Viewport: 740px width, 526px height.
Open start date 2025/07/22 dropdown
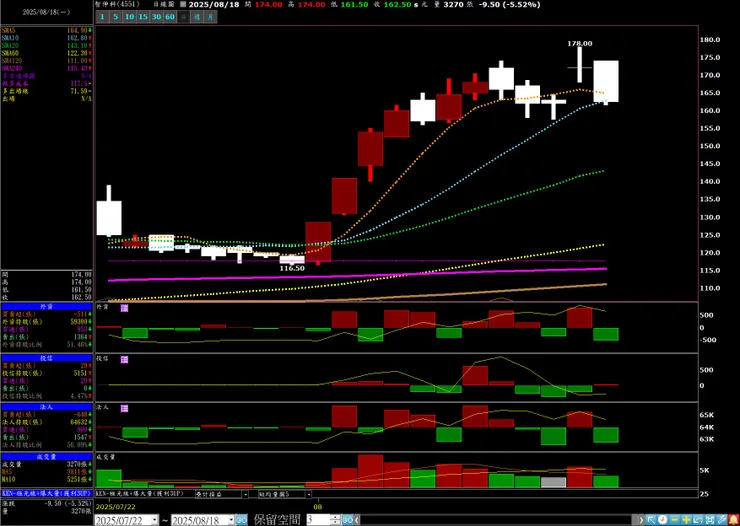tap(155, 520)
